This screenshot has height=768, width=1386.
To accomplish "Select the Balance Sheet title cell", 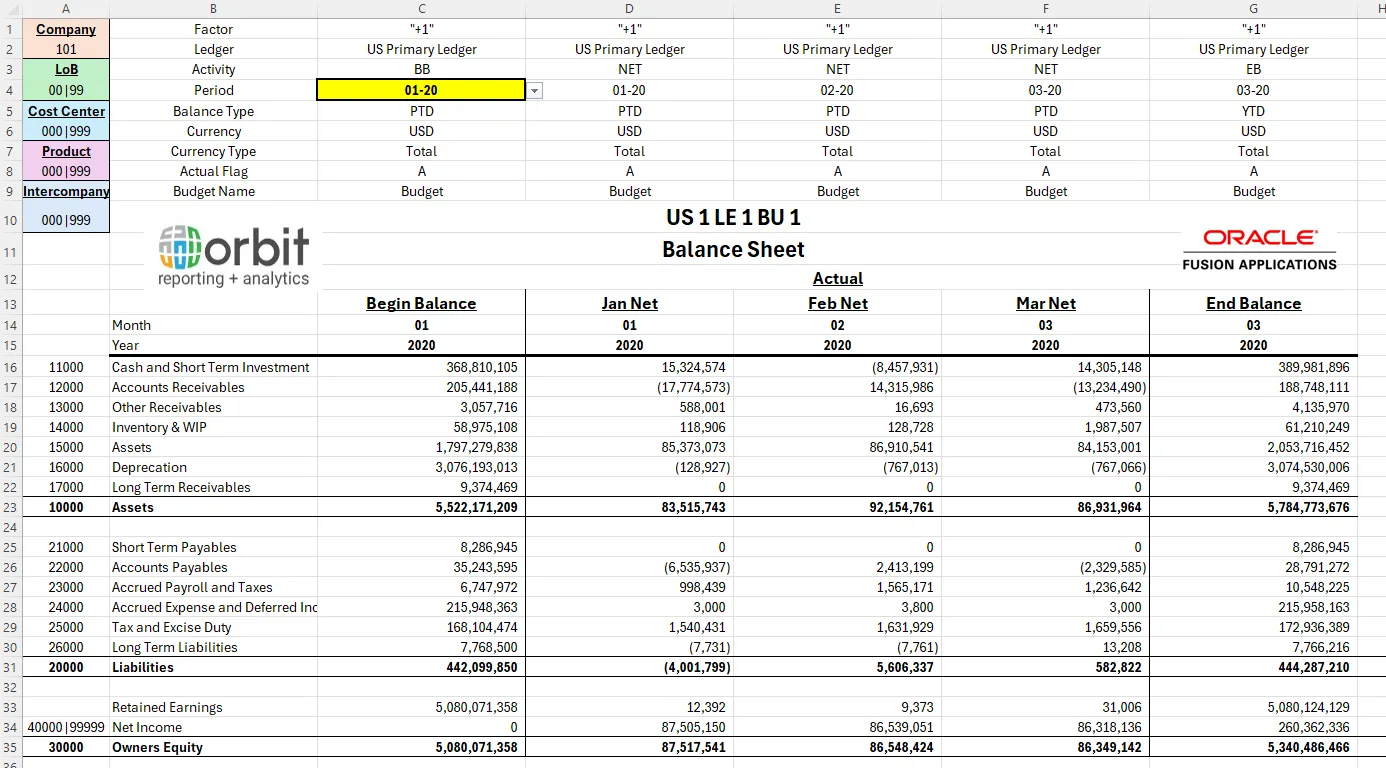I will click(733, 249).
